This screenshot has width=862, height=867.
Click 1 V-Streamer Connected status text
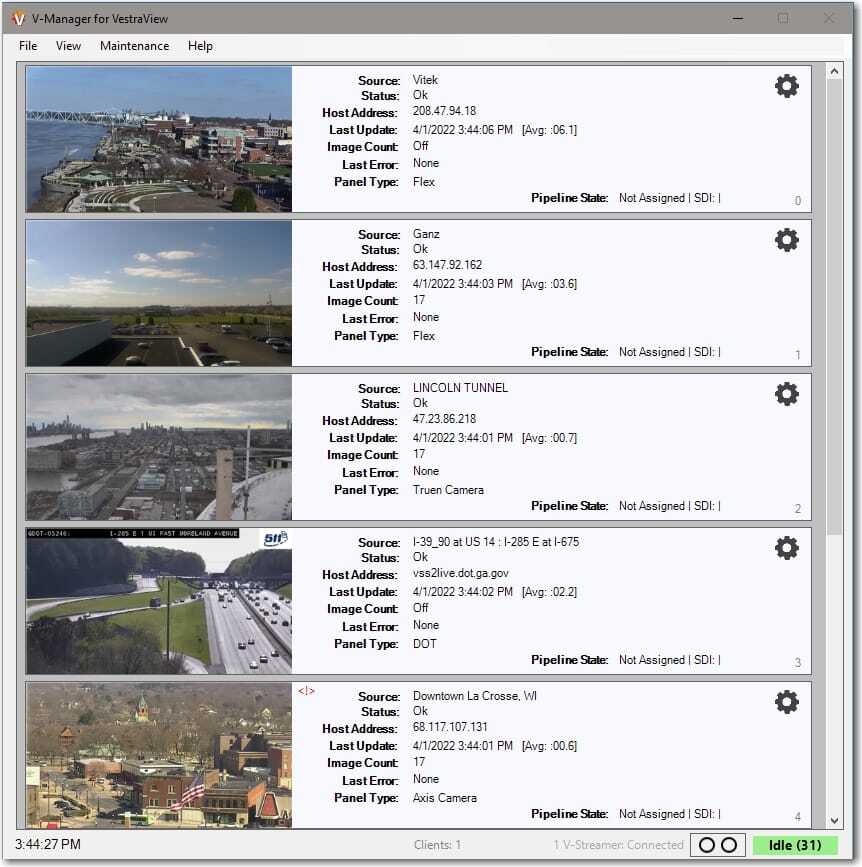(x=619, y=845)
